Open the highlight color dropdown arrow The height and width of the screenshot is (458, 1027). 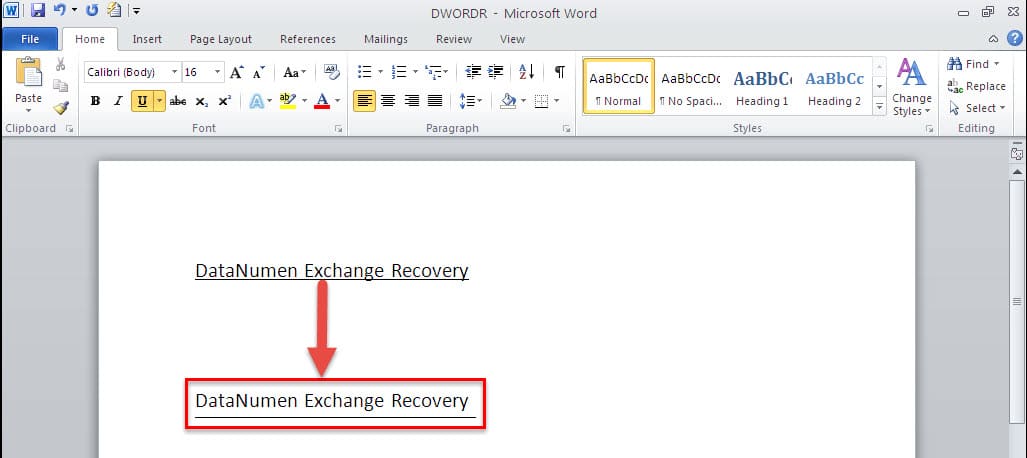(304, 101)
